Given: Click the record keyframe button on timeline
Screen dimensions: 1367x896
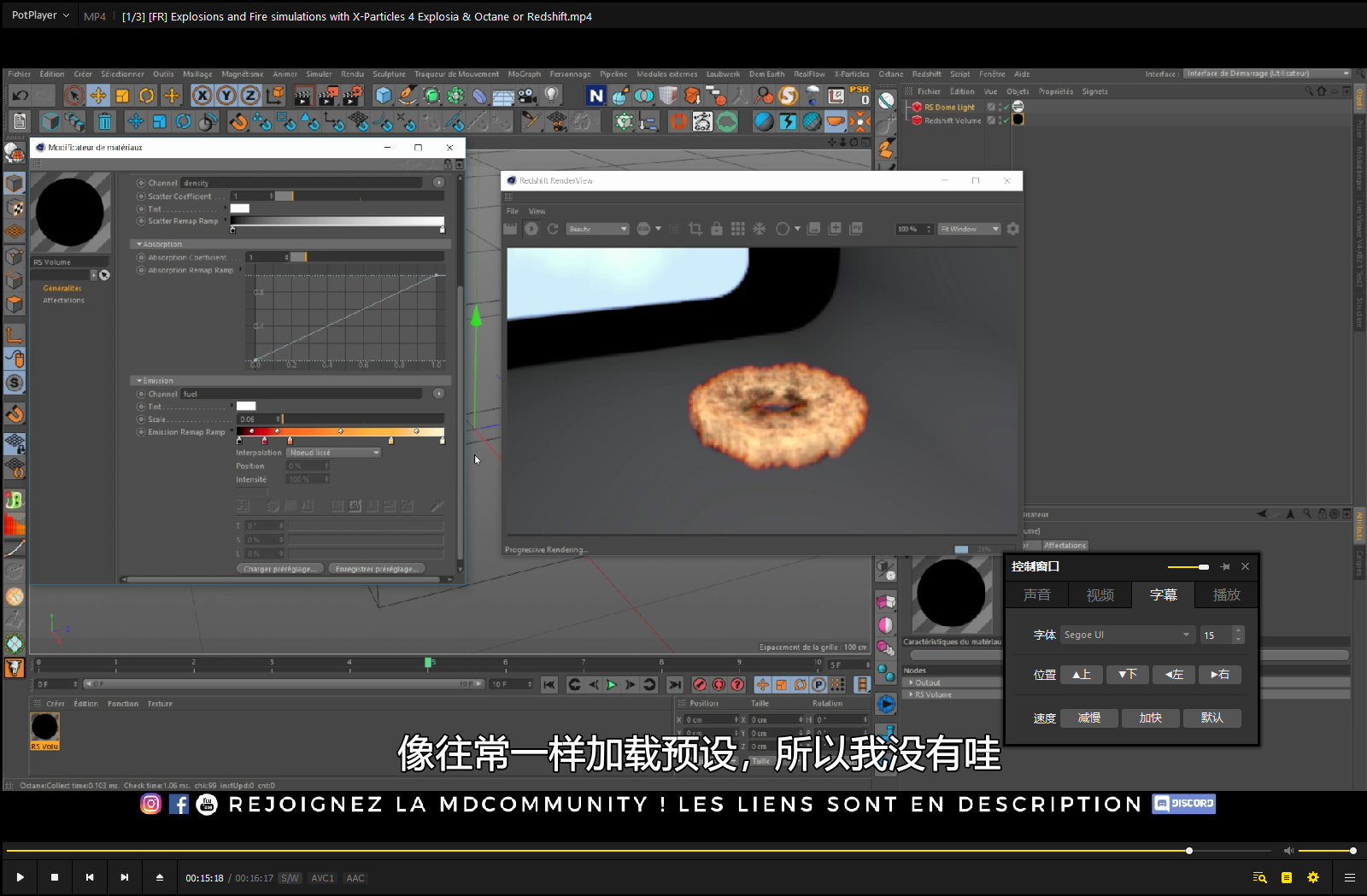Looking at the screenshot, I should [x=700, y=684].
